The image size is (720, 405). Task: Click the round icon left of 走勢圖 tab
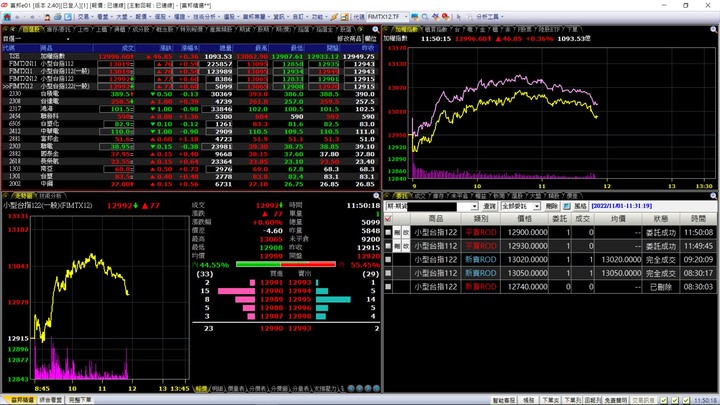[x=6, y=196]
